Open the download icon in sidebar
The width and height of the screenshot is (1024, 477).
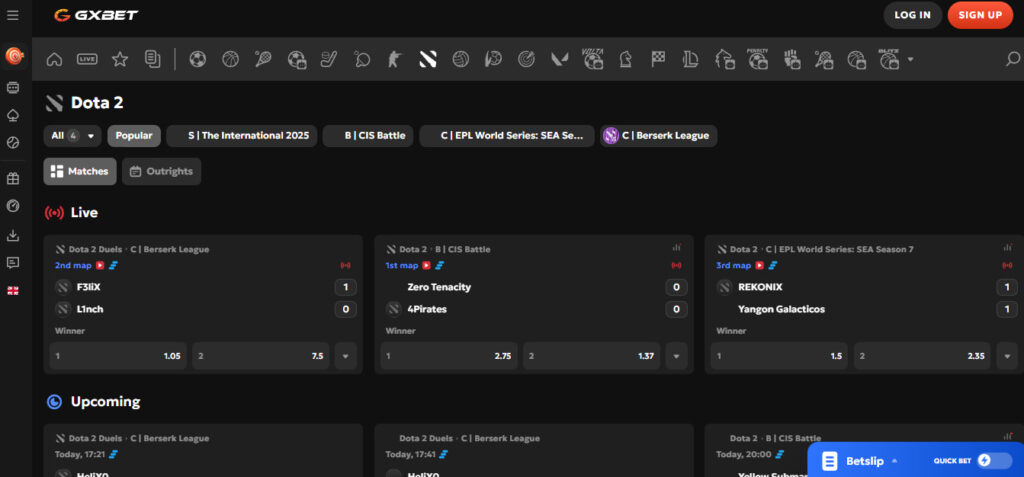[12, 235]
